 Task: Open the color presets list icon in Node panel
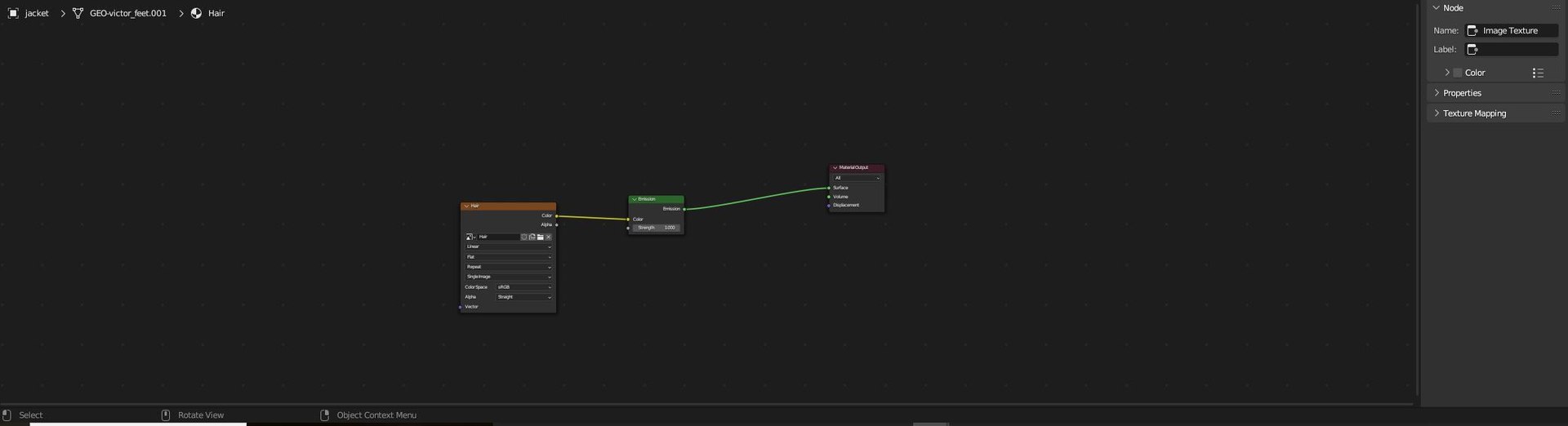(1538, 73)
